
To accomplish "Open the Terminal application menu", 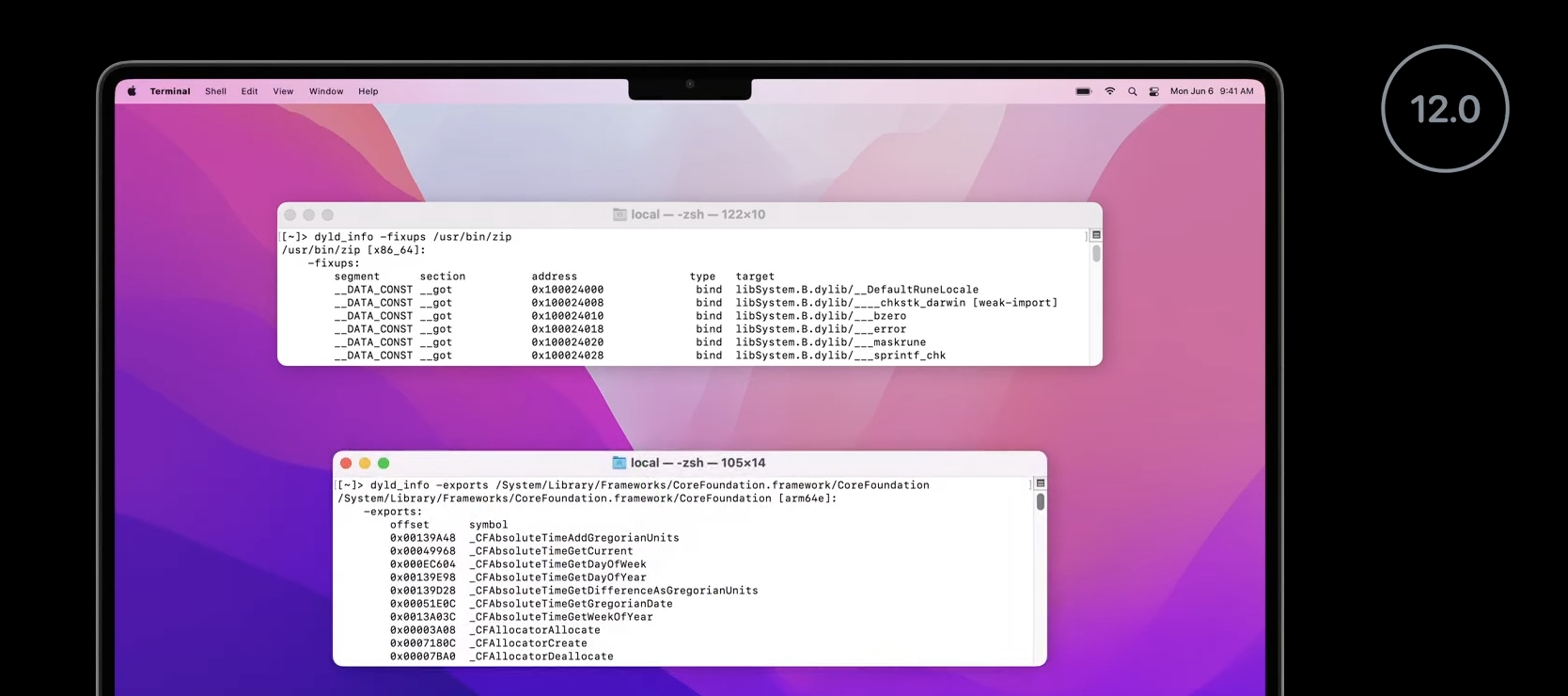I will (170, 91).
